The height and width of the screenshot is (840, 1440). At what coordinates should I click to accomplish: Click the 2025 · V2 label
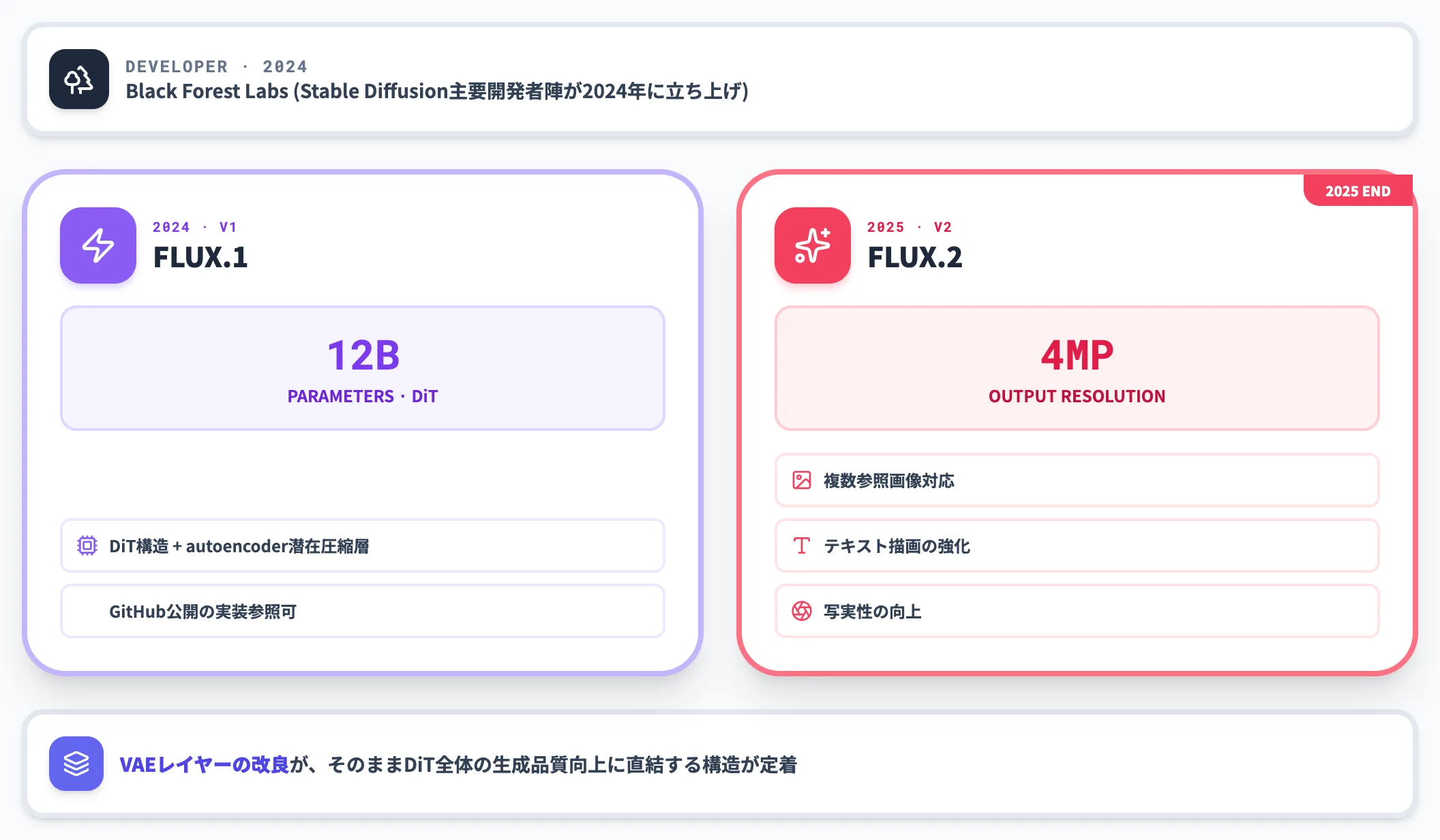910,227
